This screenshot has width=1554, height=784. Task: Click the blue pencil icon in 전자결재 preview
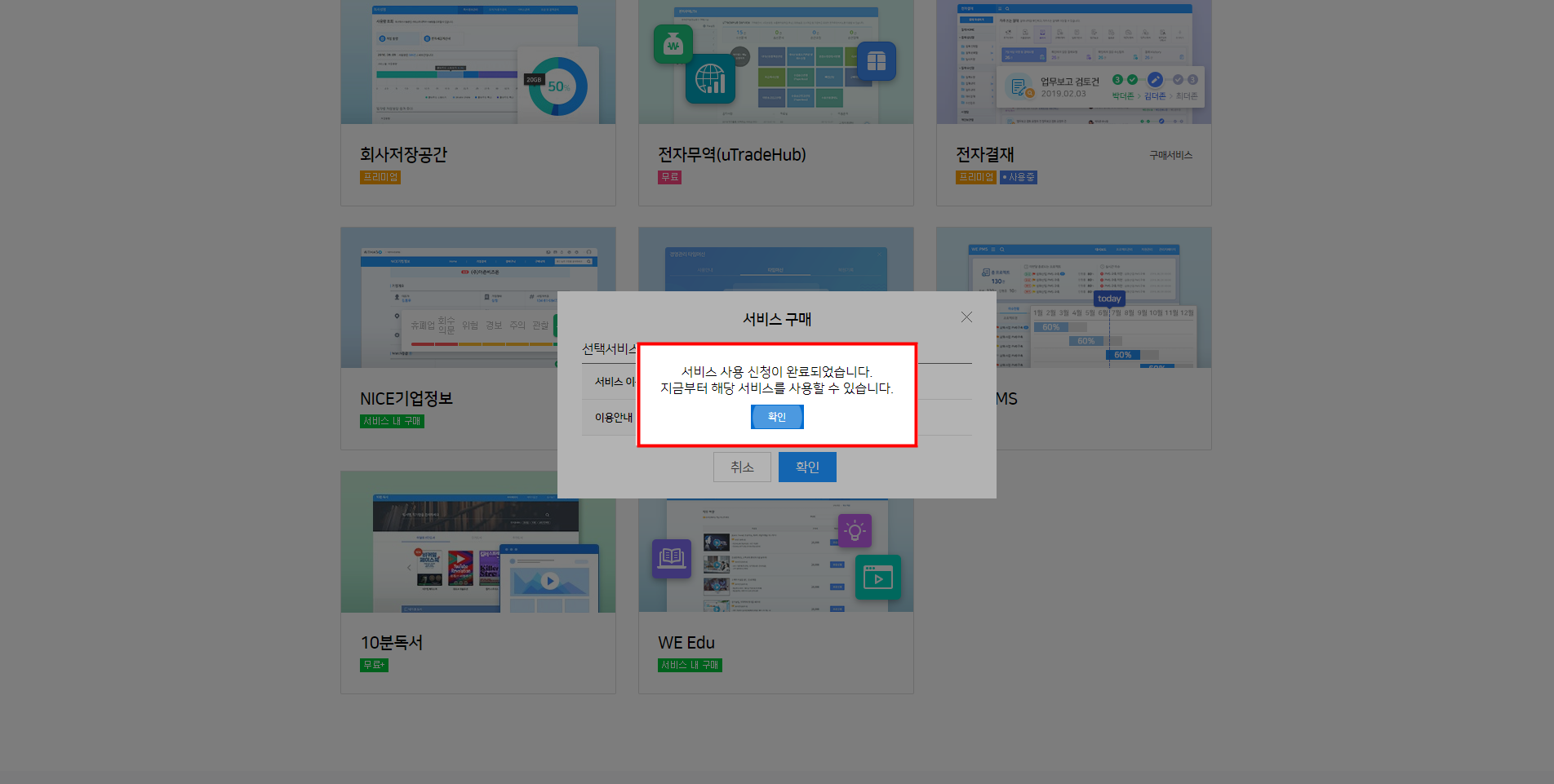pos(1155,80)
